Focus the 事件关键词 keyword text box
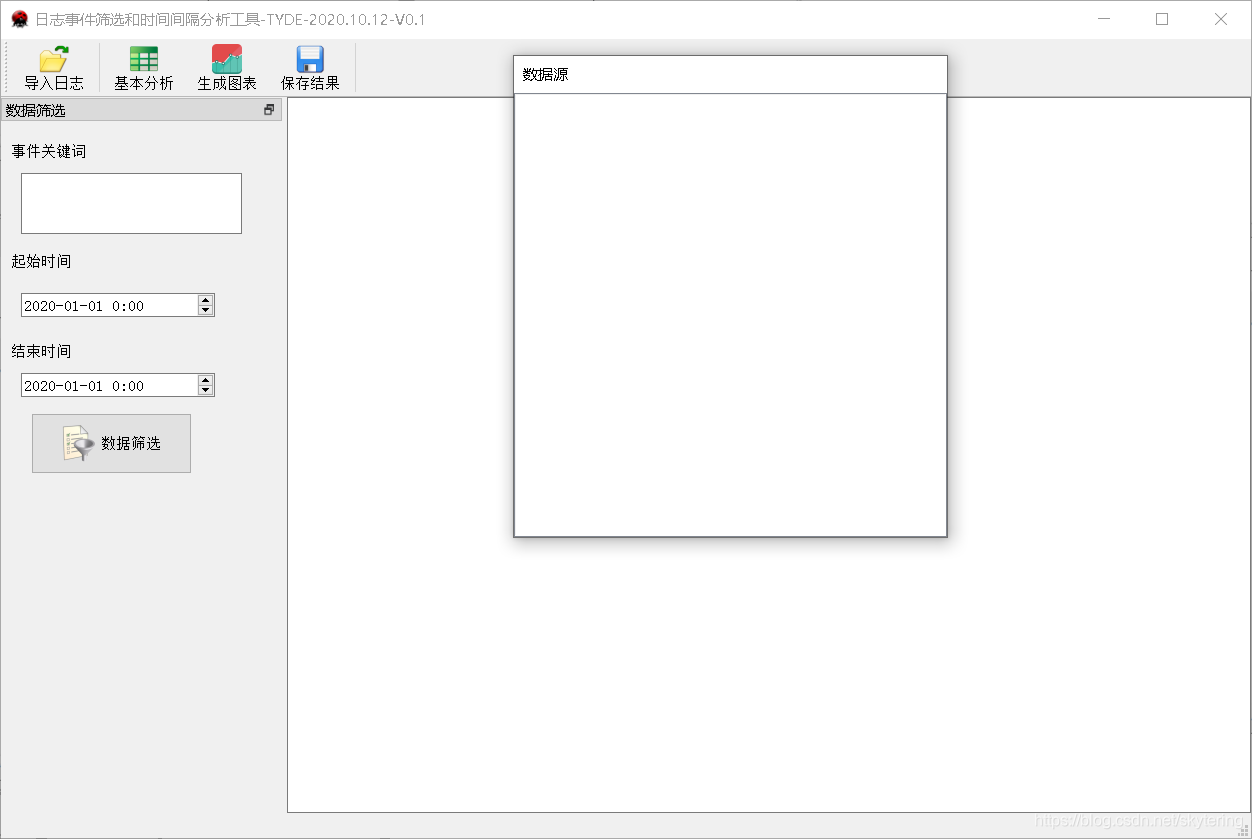 pos(131,203)
